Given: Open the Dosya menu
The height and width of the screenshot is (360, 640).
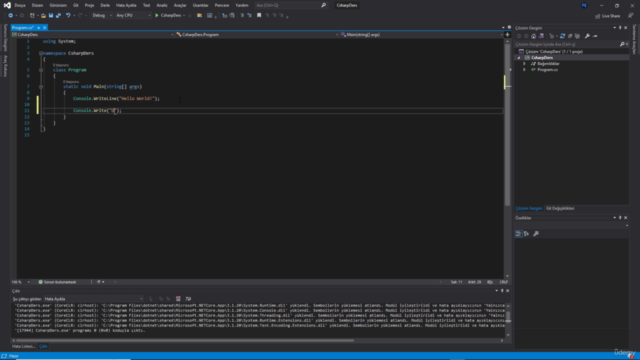Looking at the screenshot, I should [20, 5].
